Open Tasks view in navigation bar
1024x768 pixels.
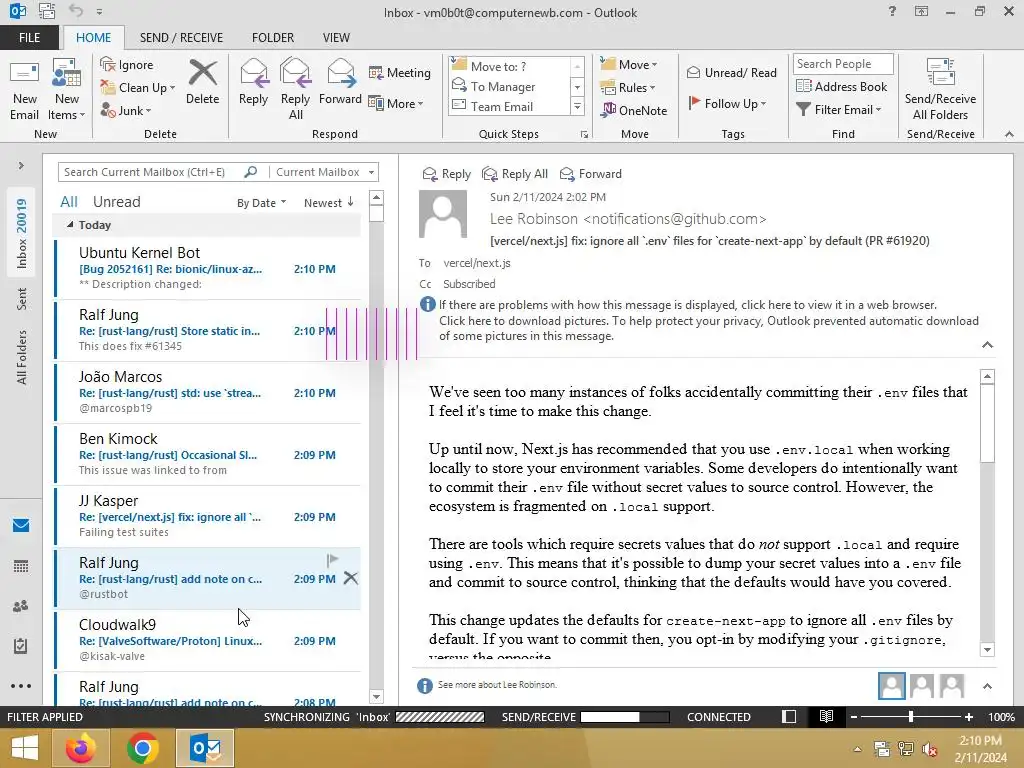coord(21,646)
